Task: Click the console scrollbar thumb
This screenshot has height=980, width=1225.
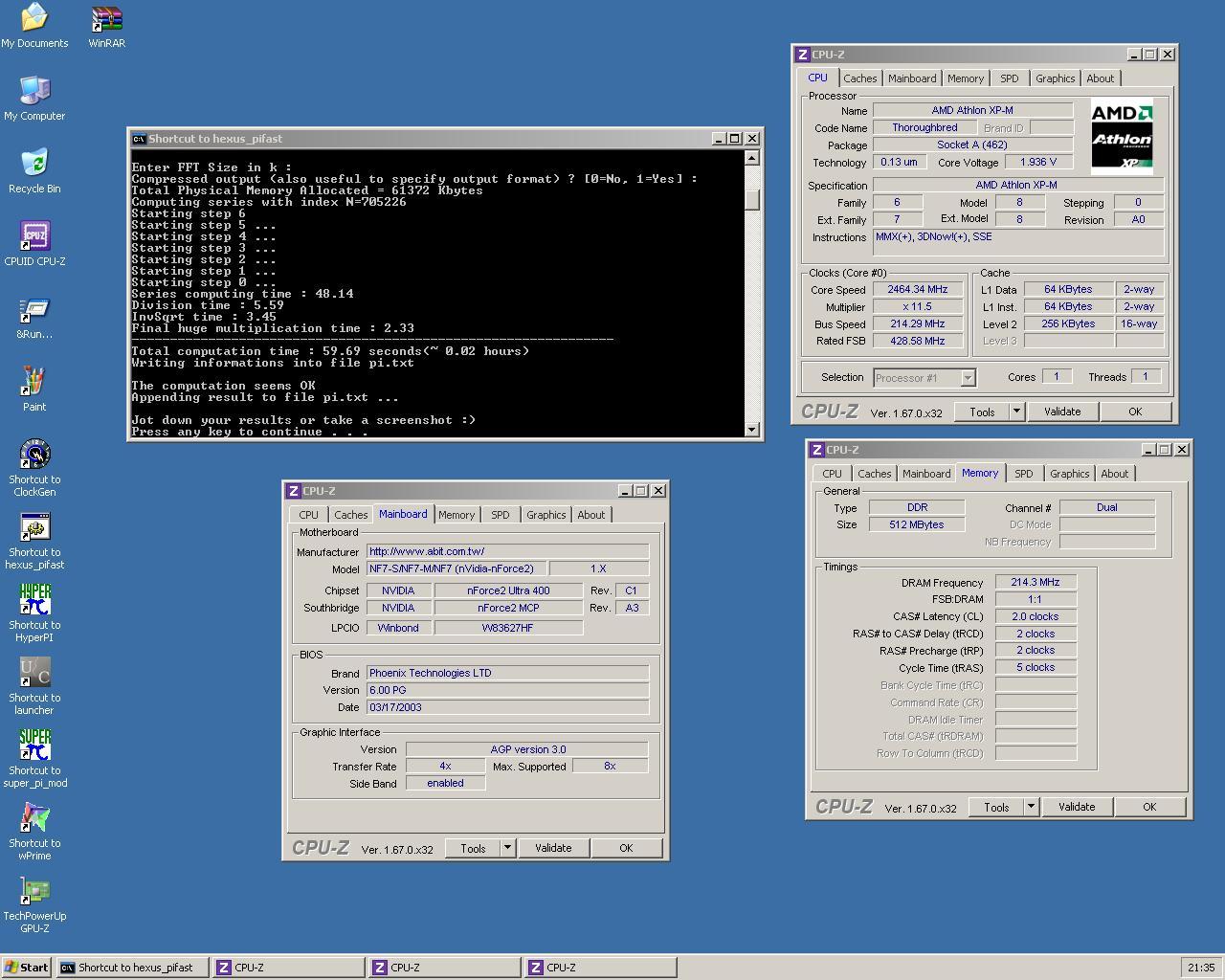Action: (x=752, y=199)
